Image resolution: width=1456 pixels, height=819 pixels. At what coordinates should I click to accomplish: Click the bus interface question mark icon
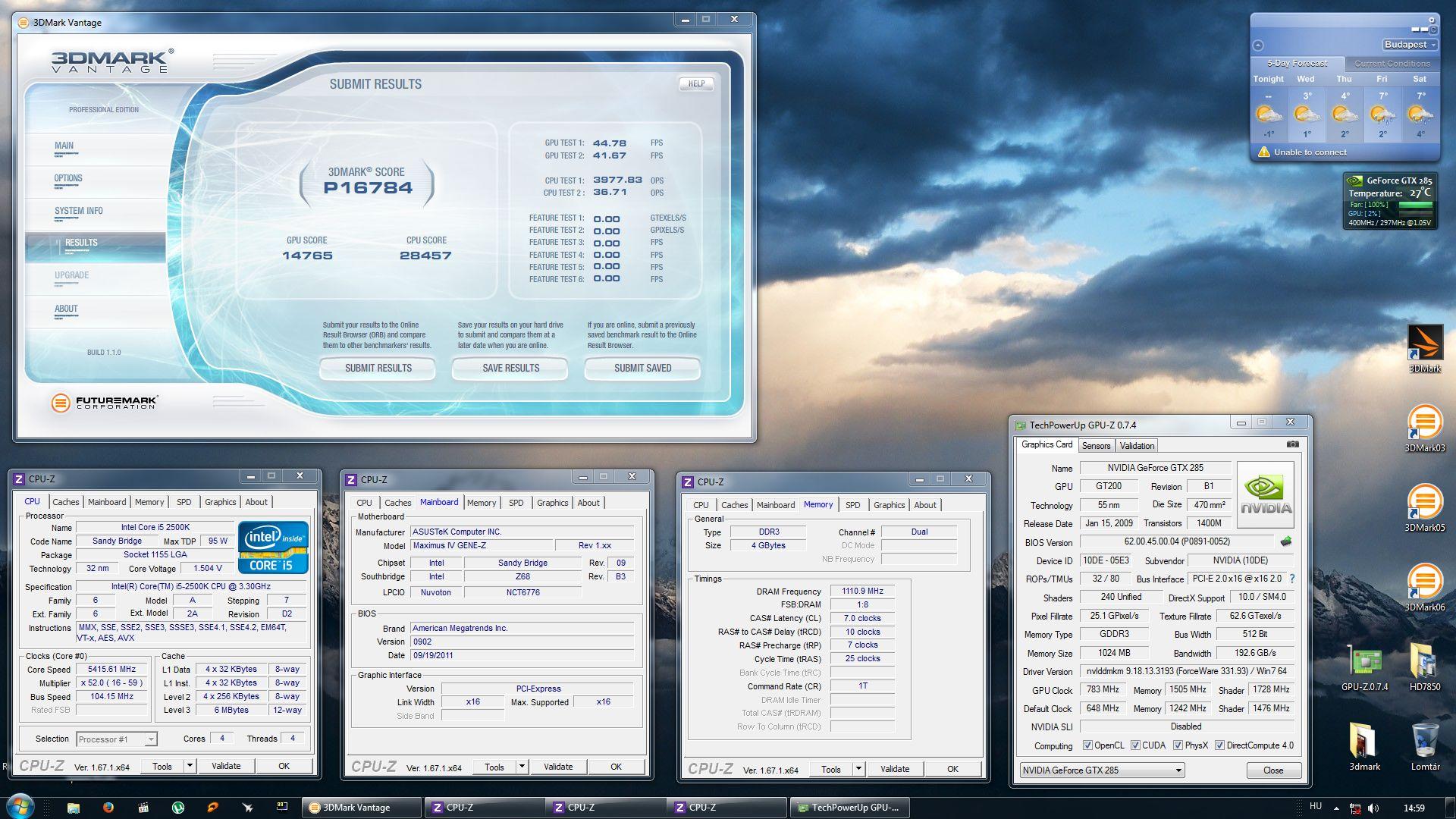[x=1292, y=579]
